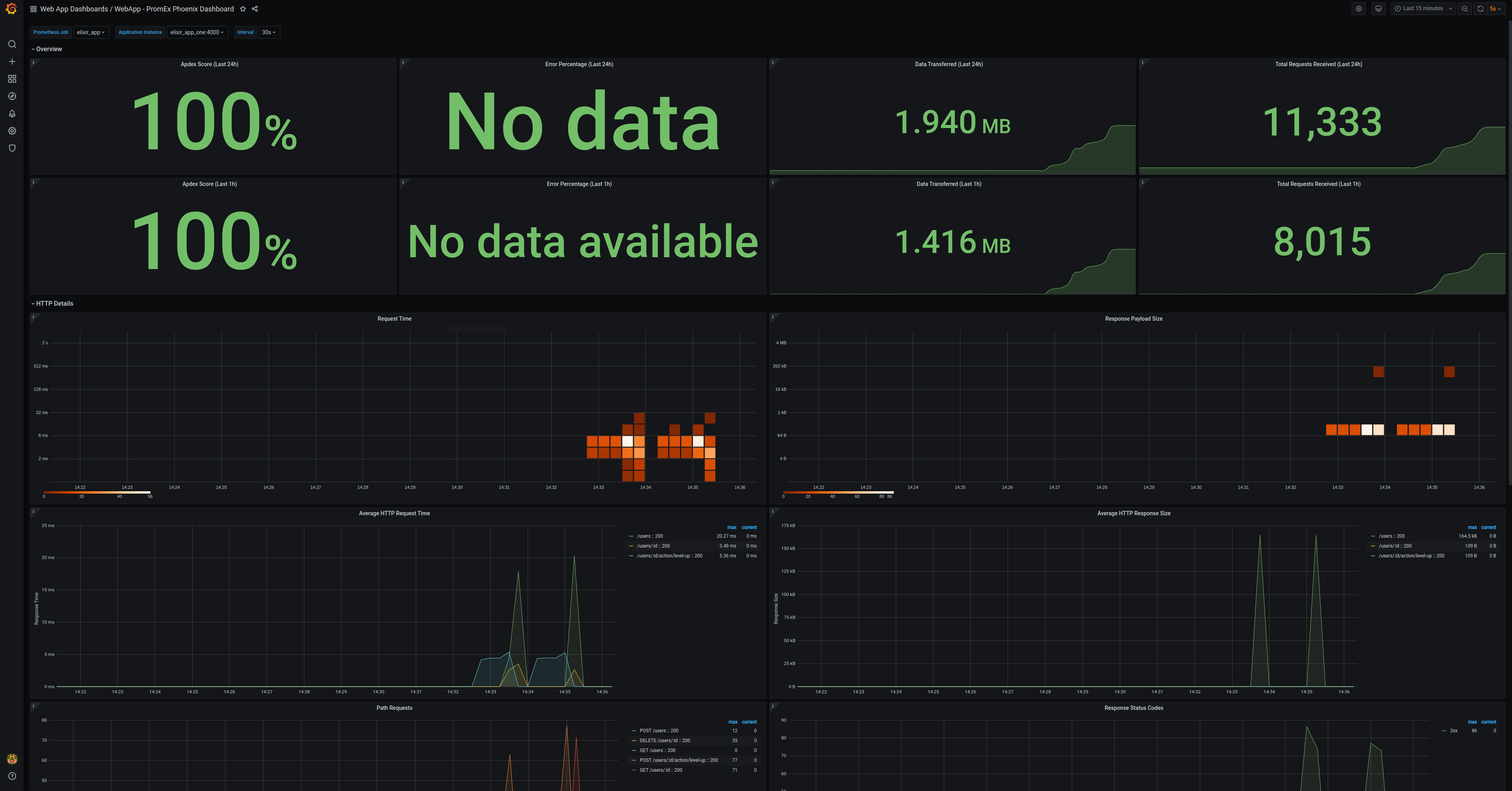Open the elixir_app_one:4000 Application Instance selector
This screenshot has height=791, width=1512.
coord(196,32)
